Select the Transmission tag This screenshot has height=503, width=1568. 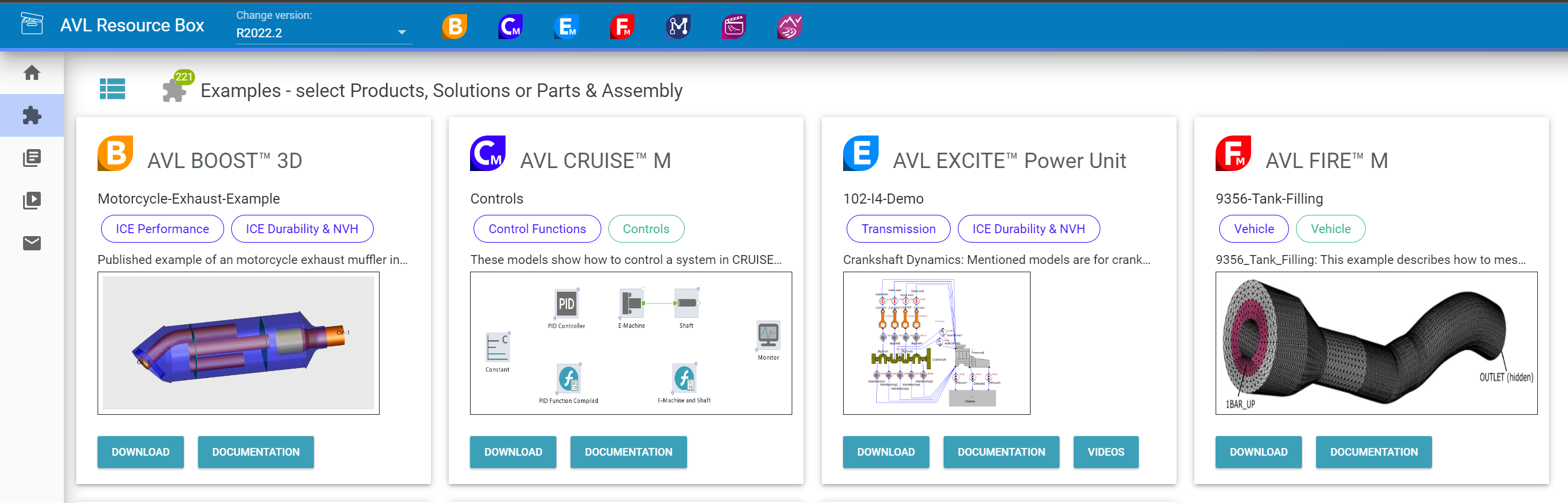coord(899,229)
